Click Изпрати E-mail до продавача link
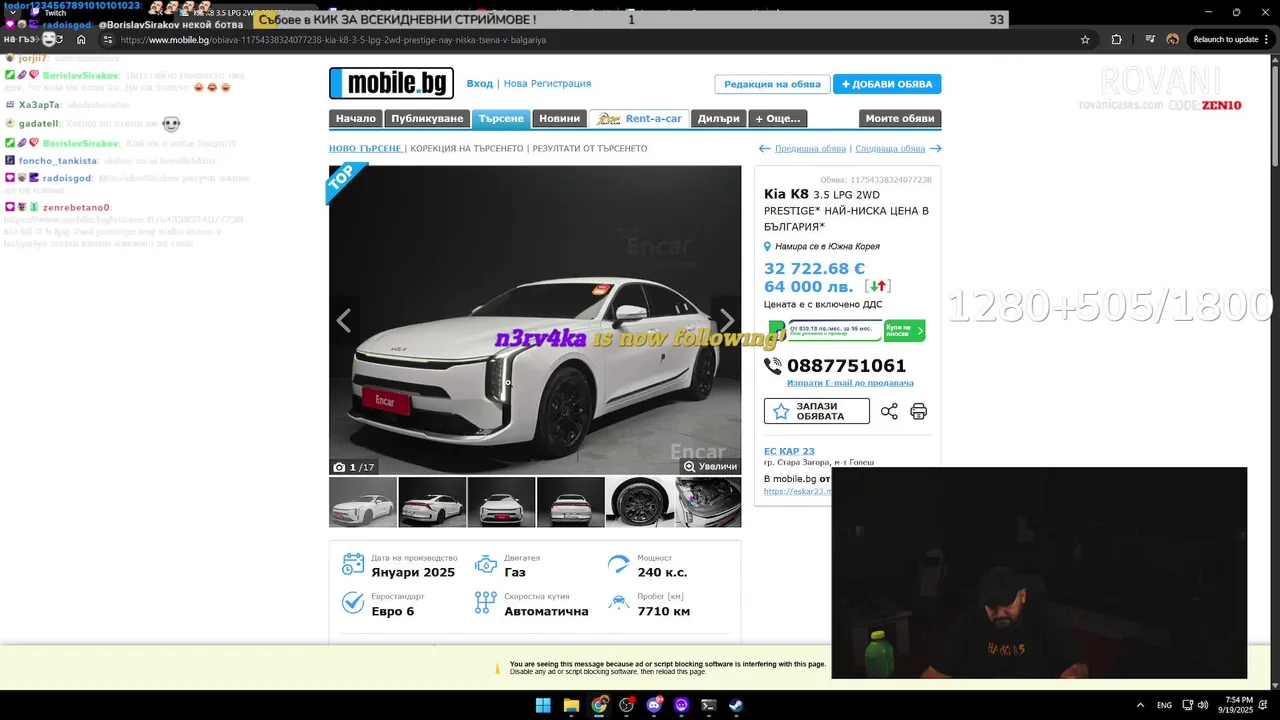1280x720 pixels. point(850,383)
